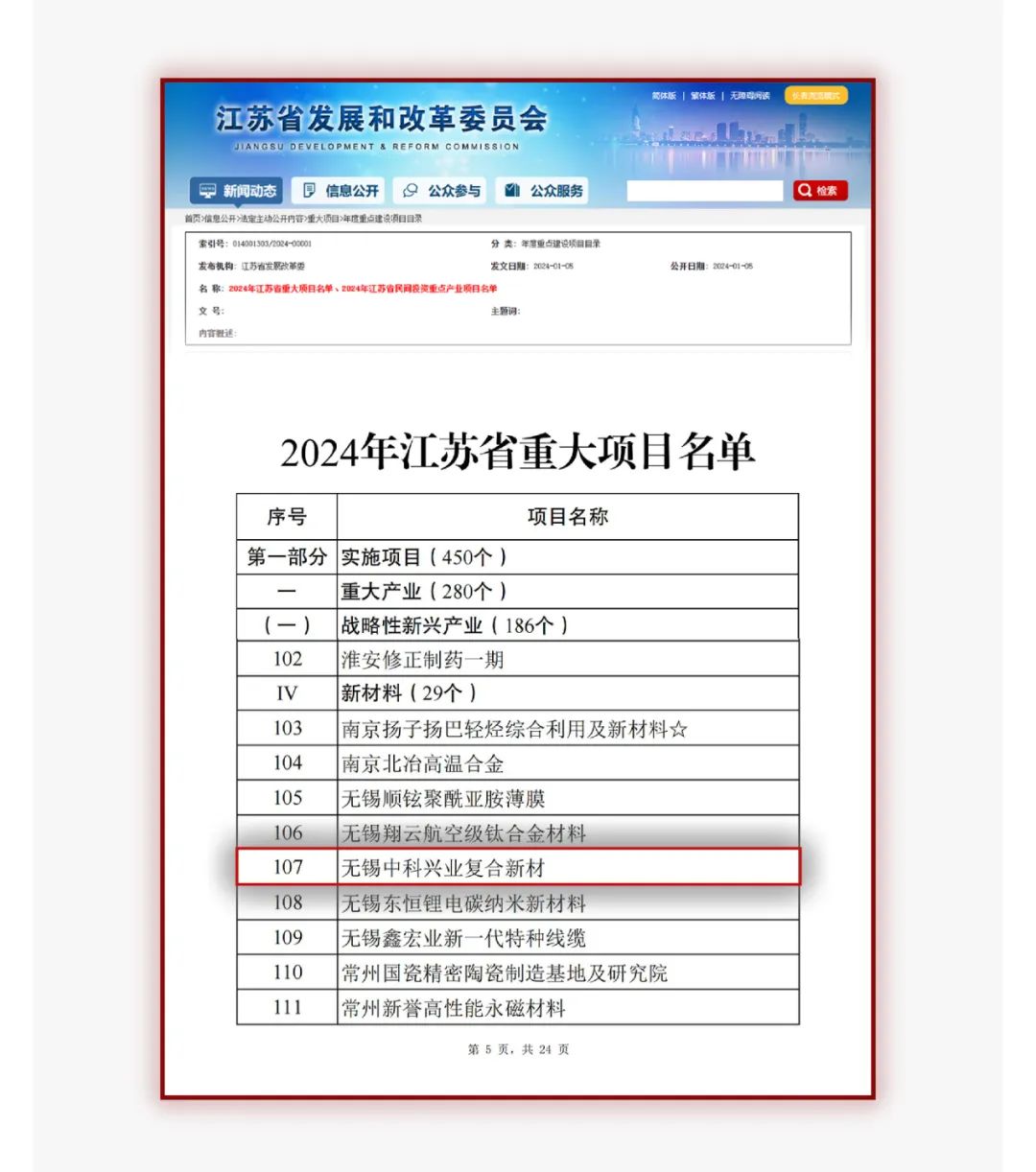Click the heading 2024年江苏省重大项目名单

[x=518, y=453]
